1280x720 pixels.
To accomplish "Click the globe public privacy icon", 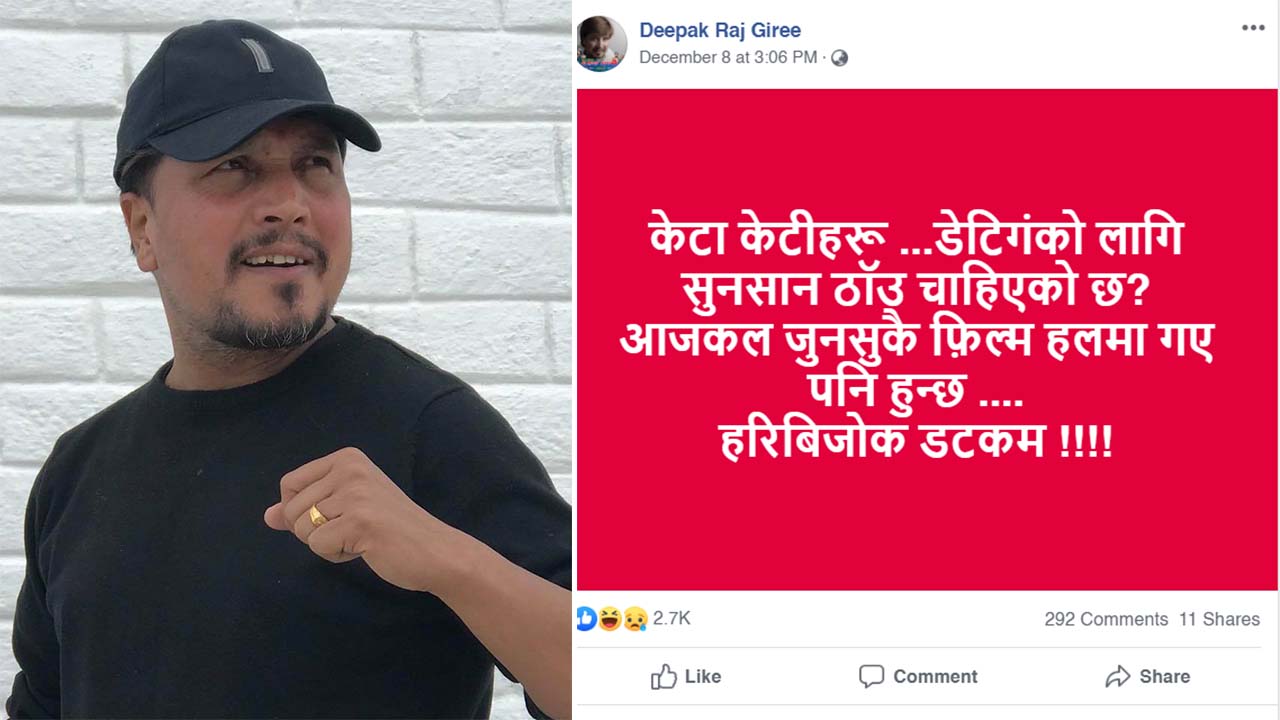I will [x=839, y=58].
